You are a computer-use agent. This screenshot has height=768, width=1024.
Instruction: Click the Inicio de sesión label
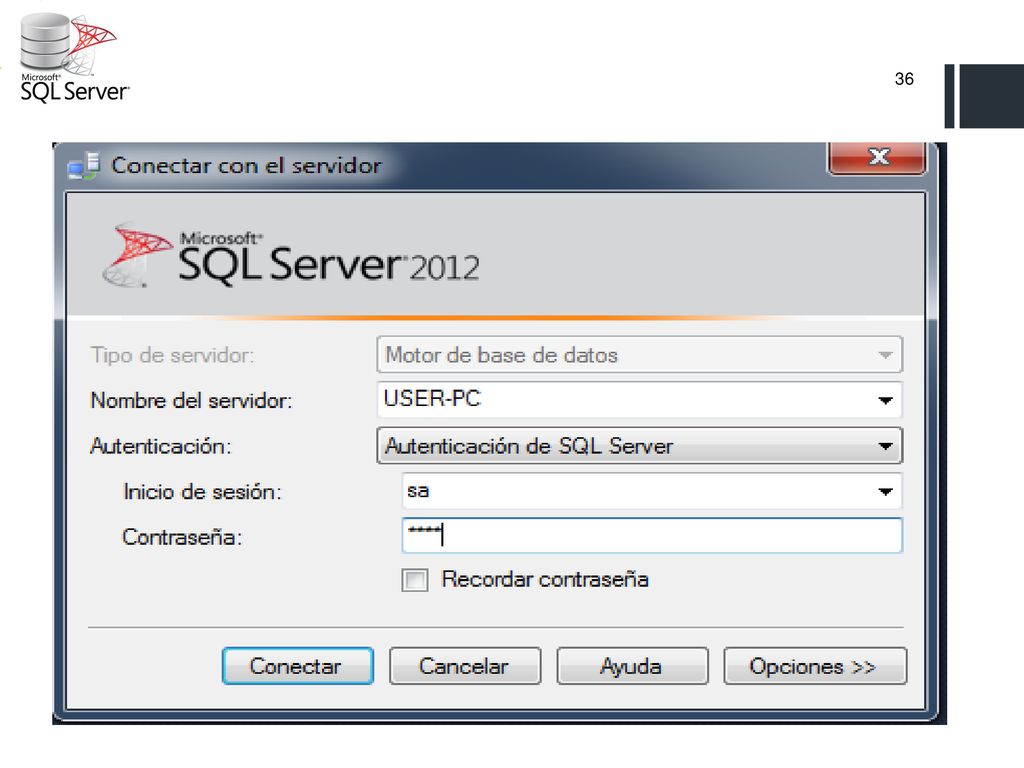coord(202,492)
